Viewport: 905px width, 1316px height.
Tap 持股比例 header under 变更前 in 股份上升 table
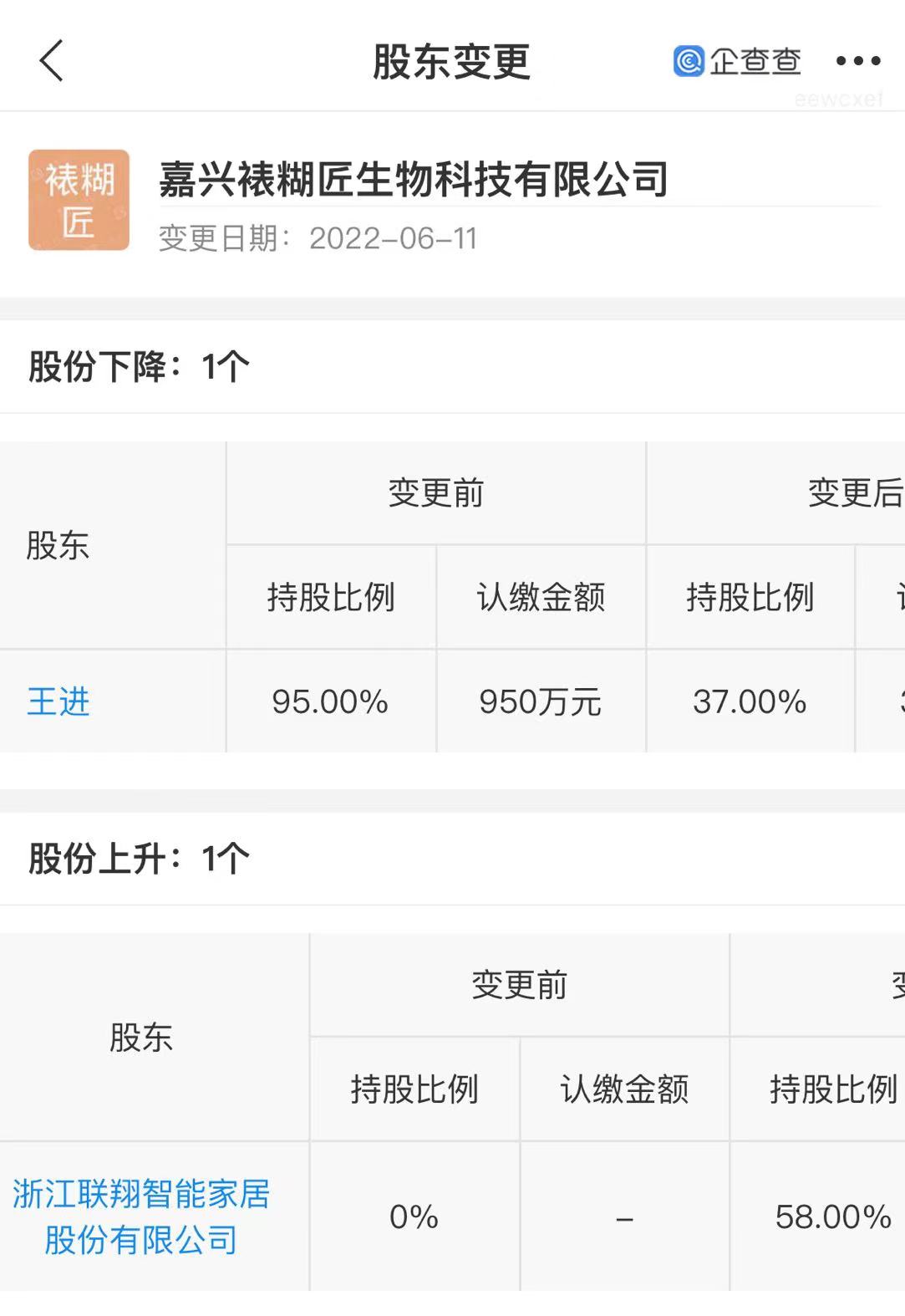(x=414, y=1089)
